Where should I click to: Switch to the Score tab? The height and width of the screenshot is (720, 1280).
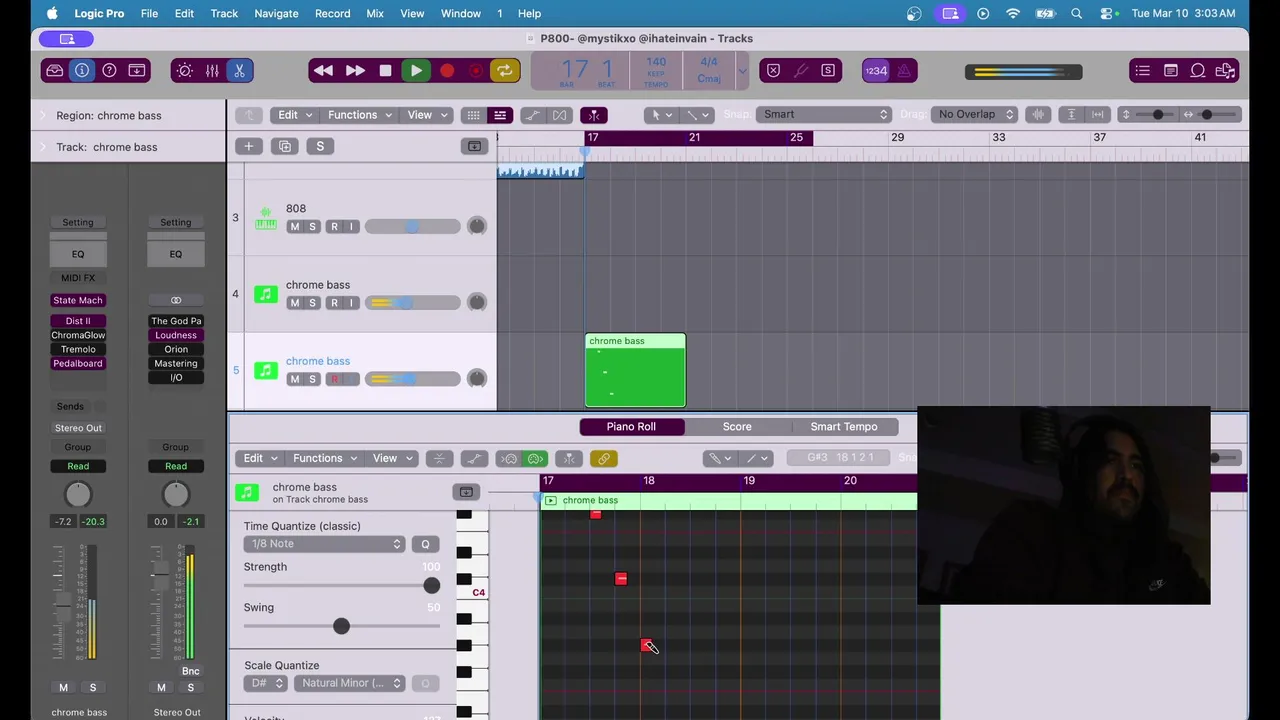pyautogui.click(x=737, y=427)
